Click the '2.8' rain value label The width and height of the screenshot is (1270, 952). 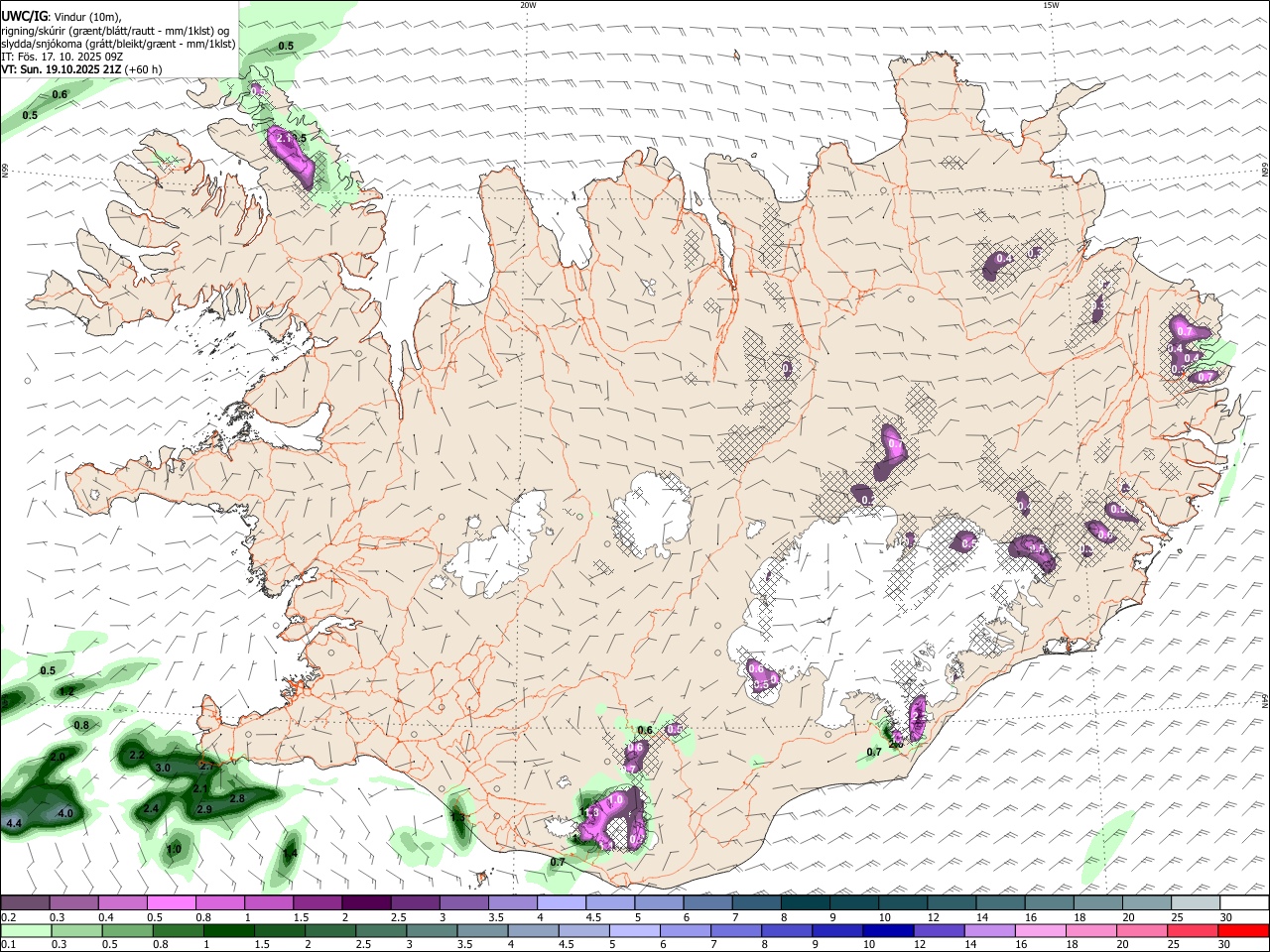pos(237,798)
